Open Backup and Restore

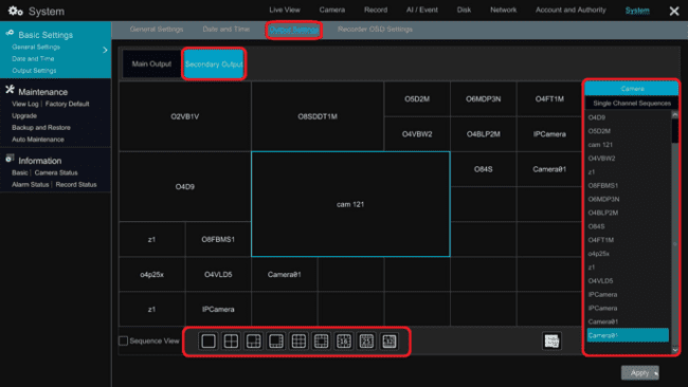[41, 128]
